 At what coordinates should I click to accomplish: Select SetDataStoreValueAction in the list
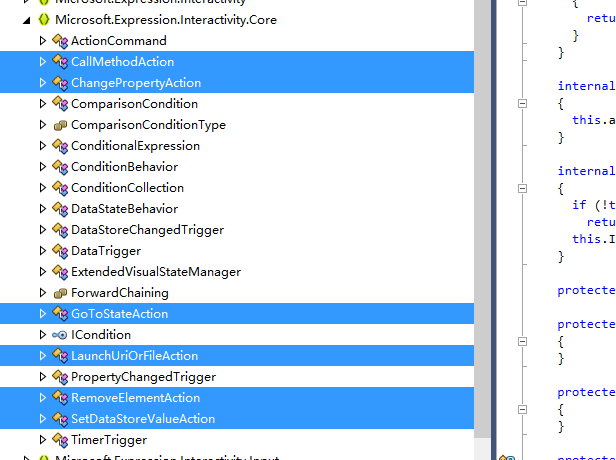click(142, 419)
